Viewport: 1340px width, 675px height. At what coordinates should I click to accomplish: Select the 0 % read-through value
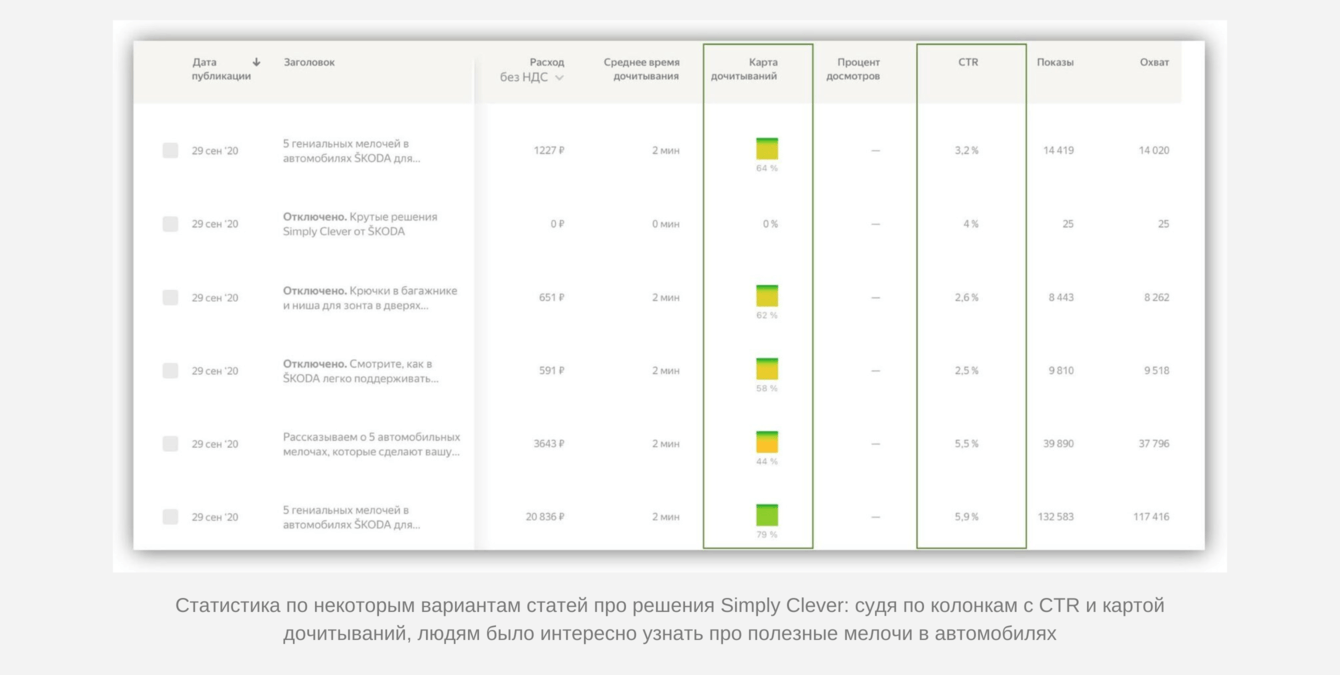[x=770, y=224]
